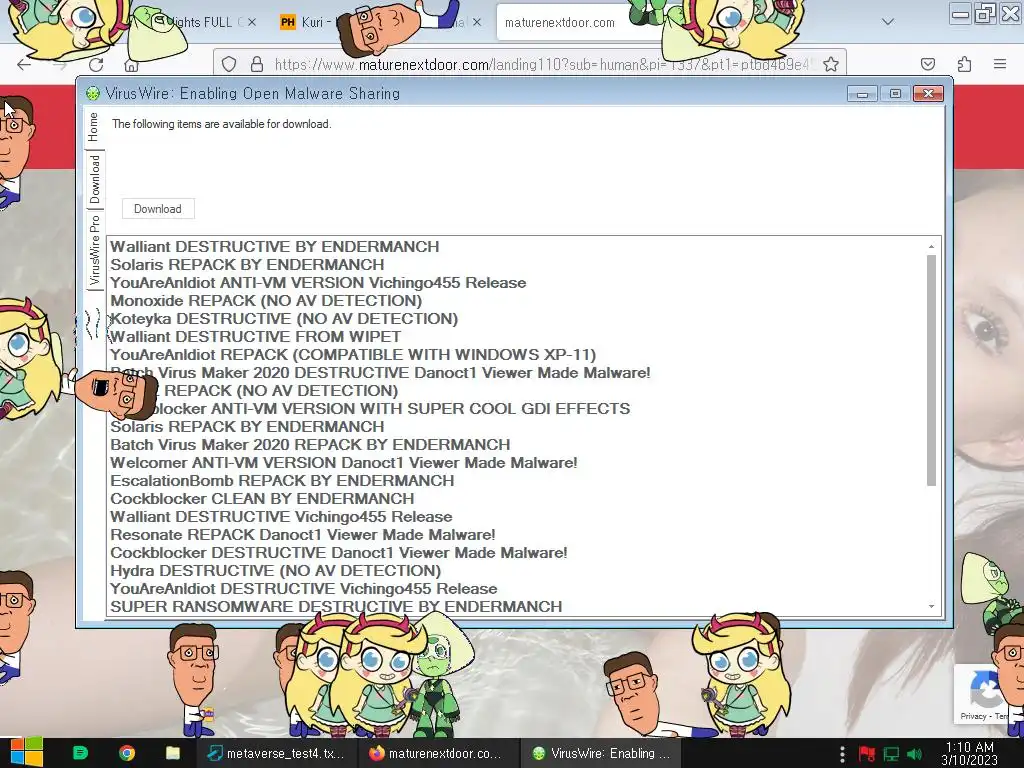Open Firefox extensions puzzle icon

pyautogui.click(x=964, y=64)
